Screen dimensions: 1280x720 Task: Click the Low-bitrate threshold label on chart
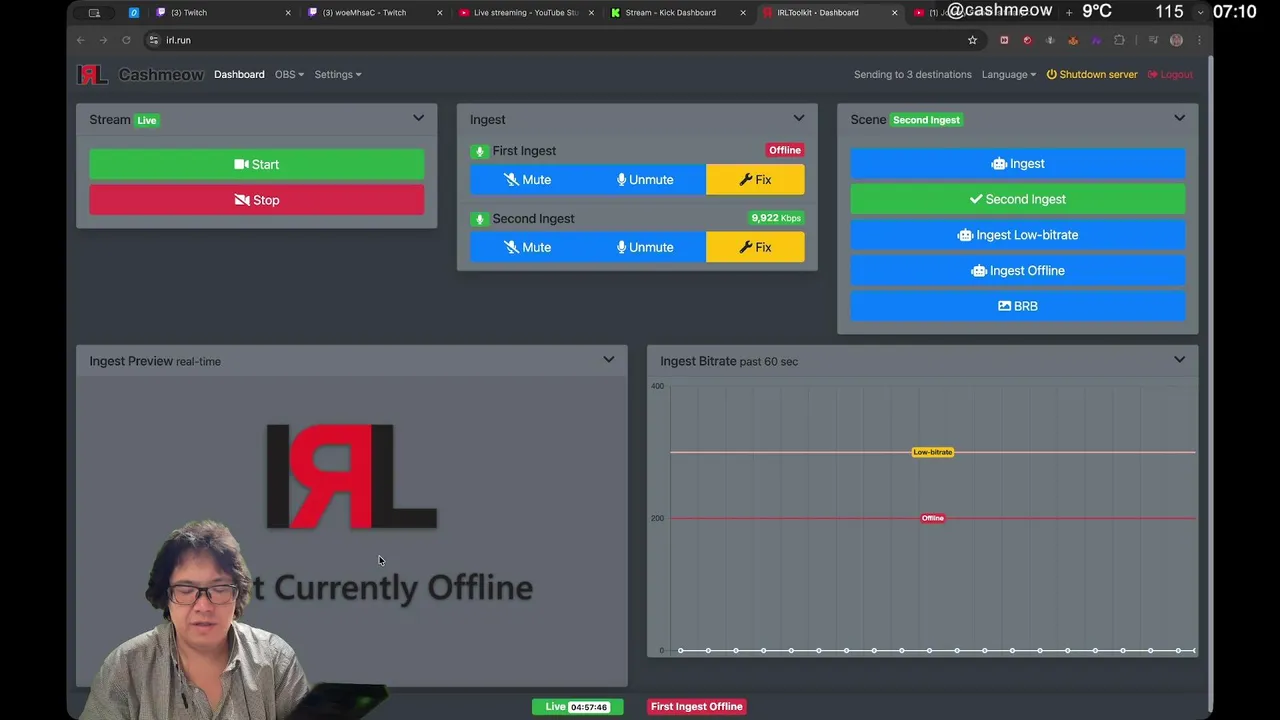(933, 452)
